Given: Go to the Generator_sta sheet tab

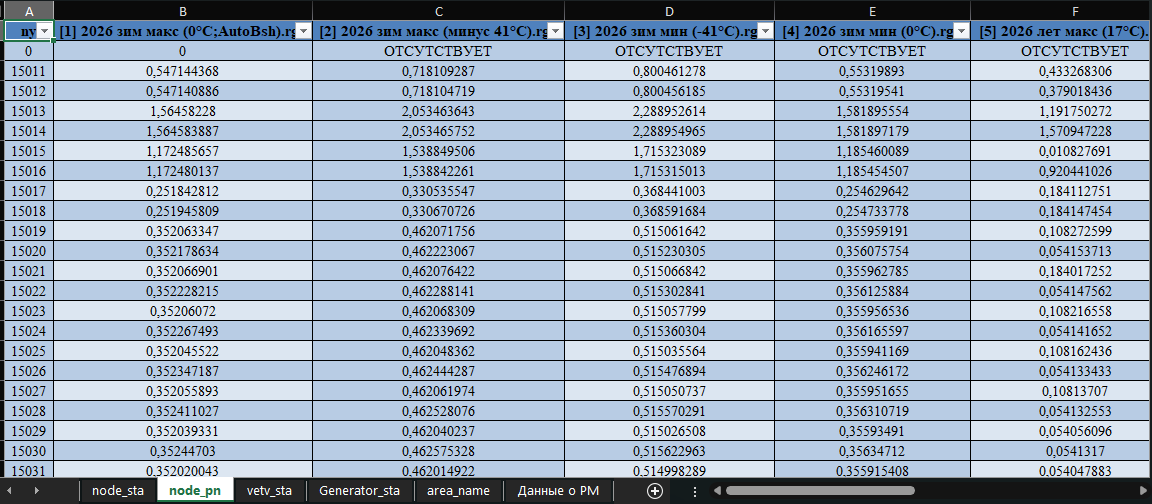Looking at the screenshot, I should click(x=359, y=491).
